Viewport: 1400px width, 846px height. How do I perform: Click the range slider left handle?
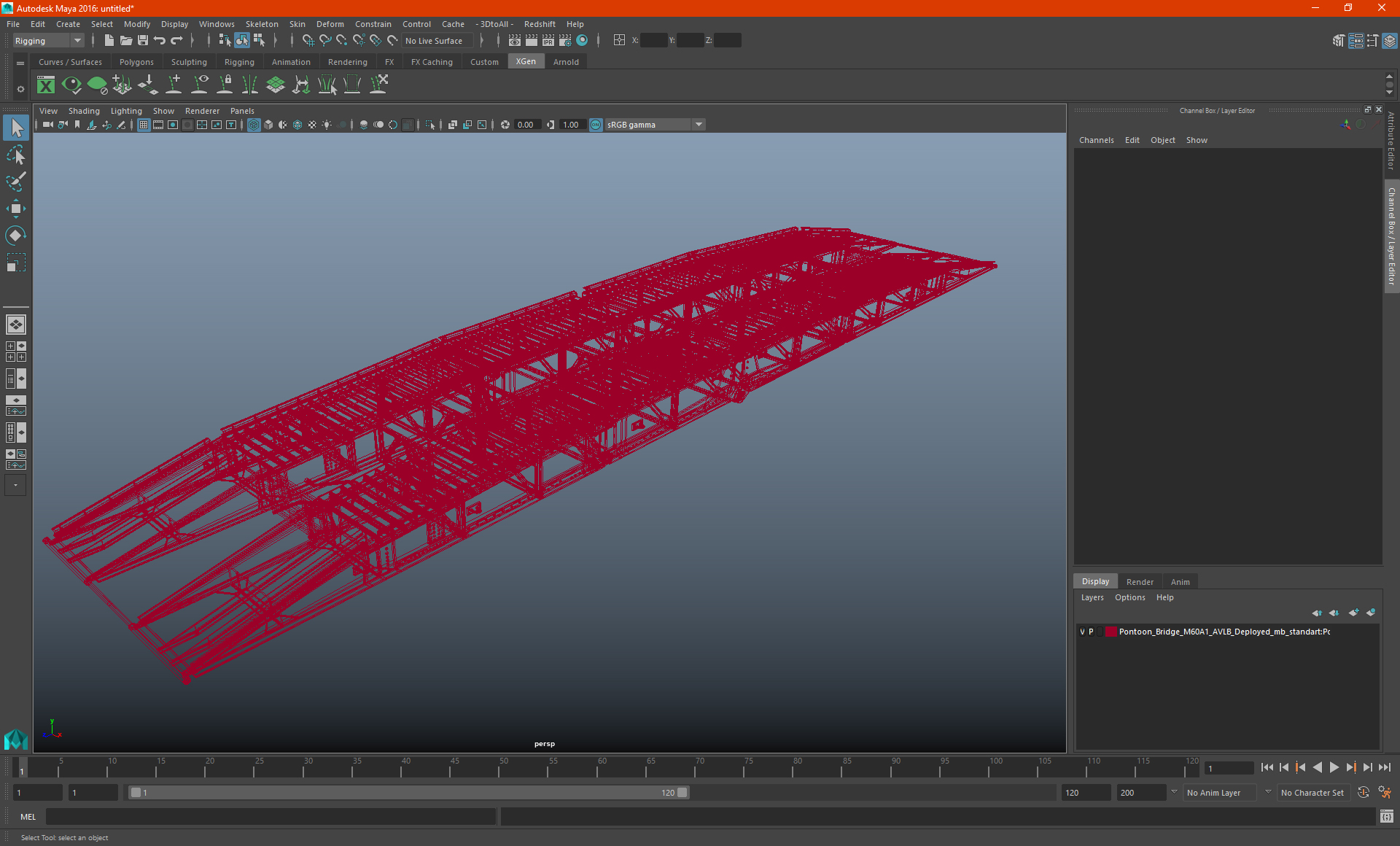[x=136, y=793]
